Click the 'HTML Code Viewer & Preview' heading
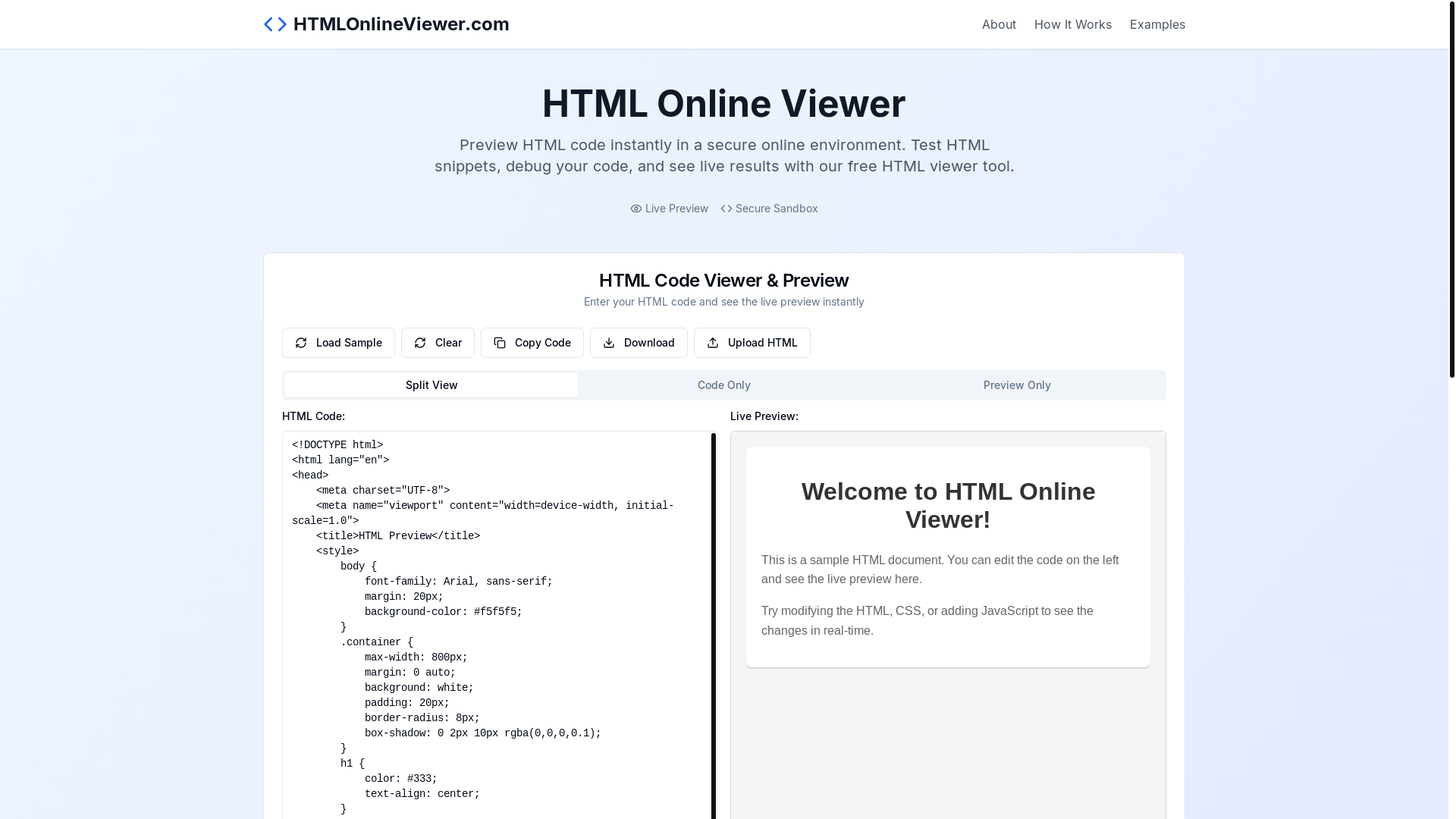Viewport: 1456px width, 819px height. (x=724, y=281)
